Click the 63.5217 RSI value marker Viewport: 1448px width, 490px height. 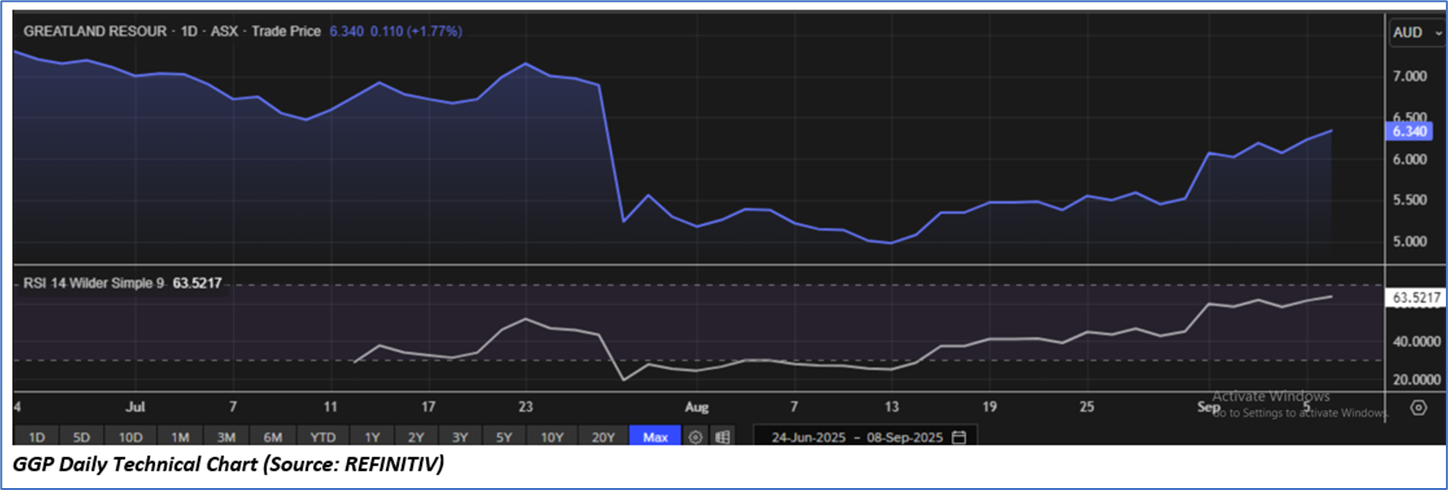[x=1415, y=298]
